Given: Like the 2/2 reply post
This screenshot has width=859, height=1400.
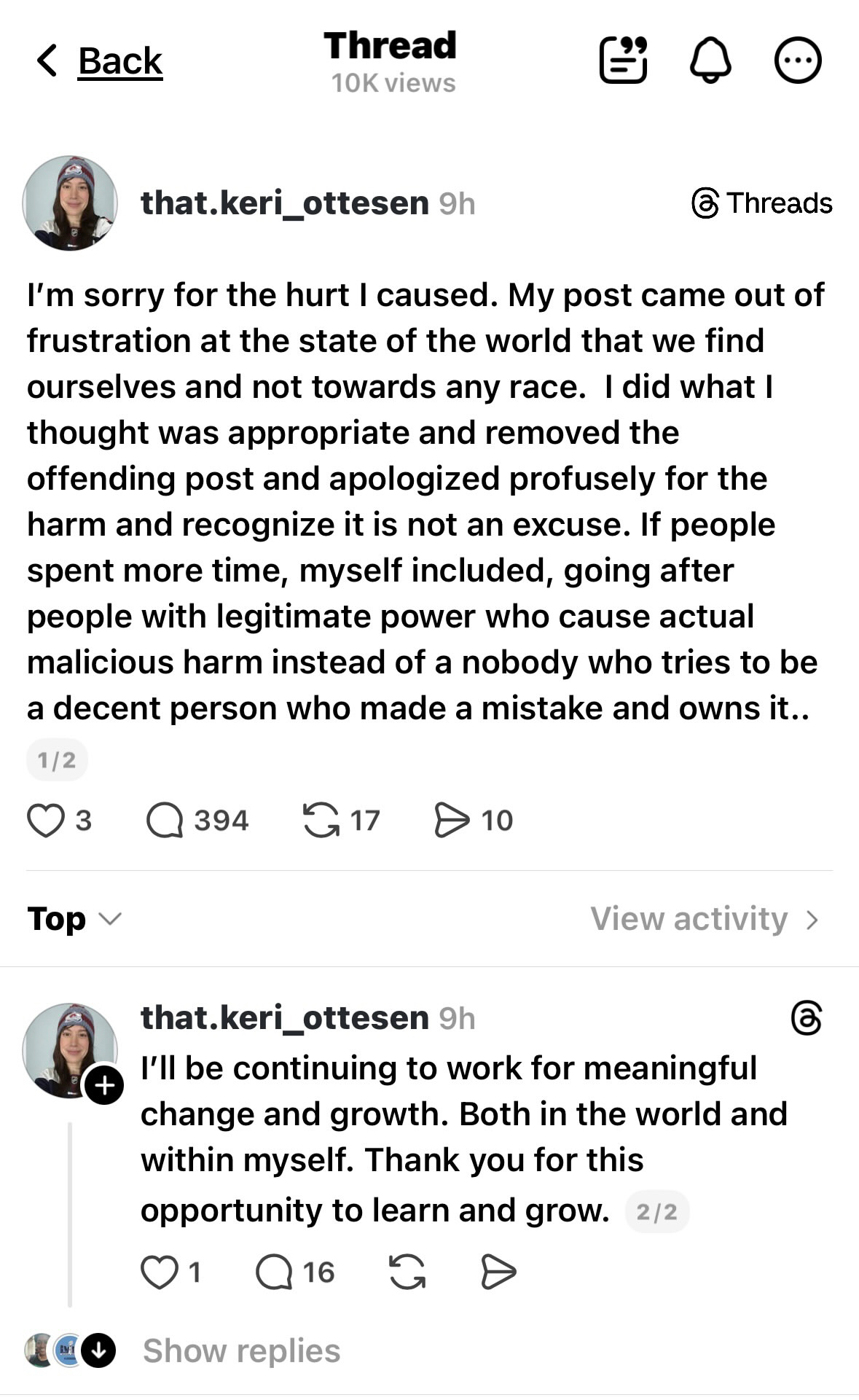Looking at the screenshot, I should 160,1272.
